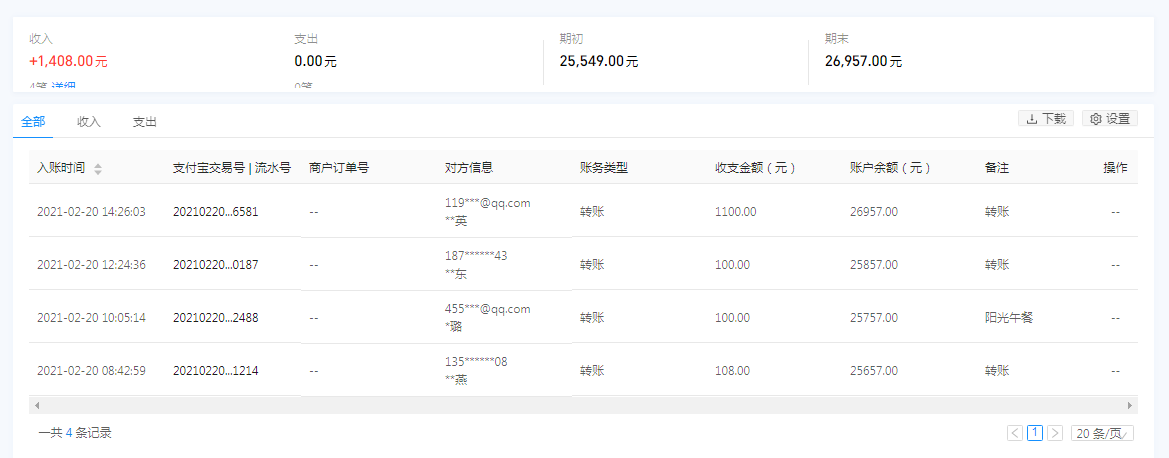This screenshot has height=458, width=1169.
Task: Open the 详细 link under income
Action: point(64,88)
